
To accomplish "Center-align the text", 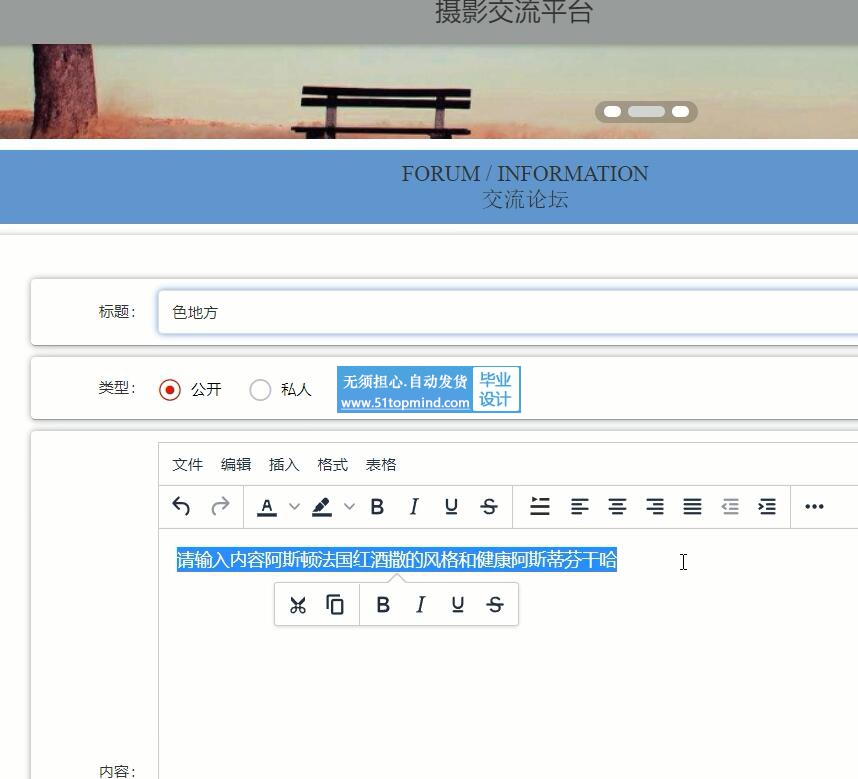I will pyautogui.click(x=617, y=507).
